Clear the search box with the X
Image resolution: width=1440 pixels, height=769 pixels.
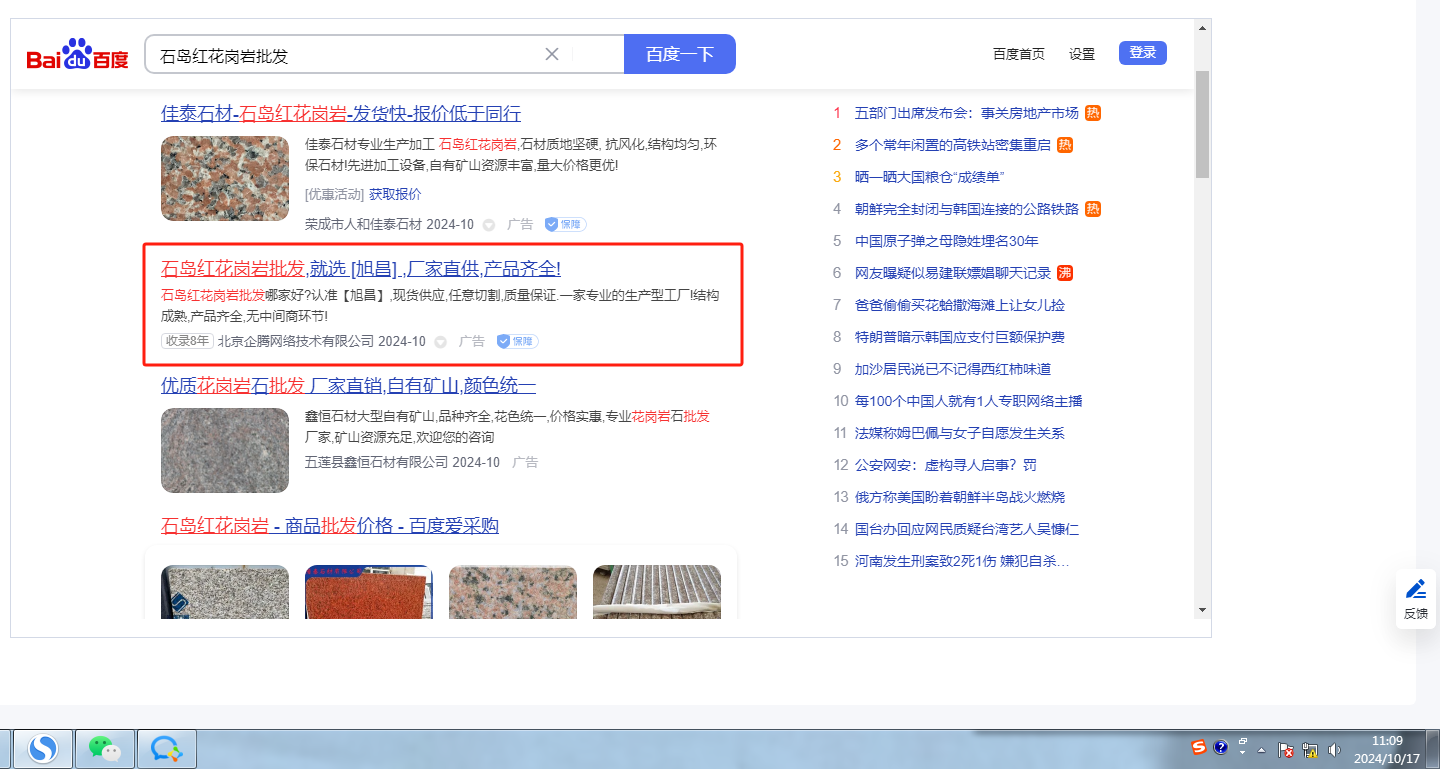551,54
